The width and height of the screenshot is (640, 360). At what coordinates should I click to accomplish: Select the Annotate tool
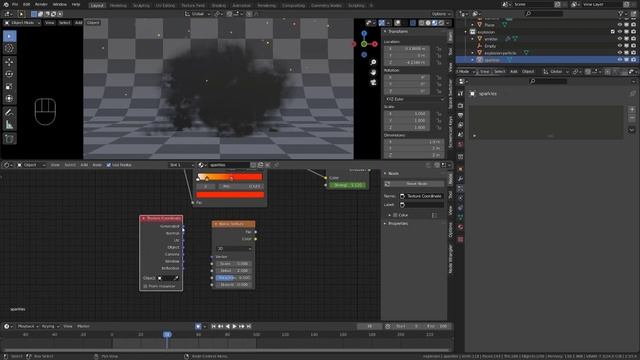(9, 112)
